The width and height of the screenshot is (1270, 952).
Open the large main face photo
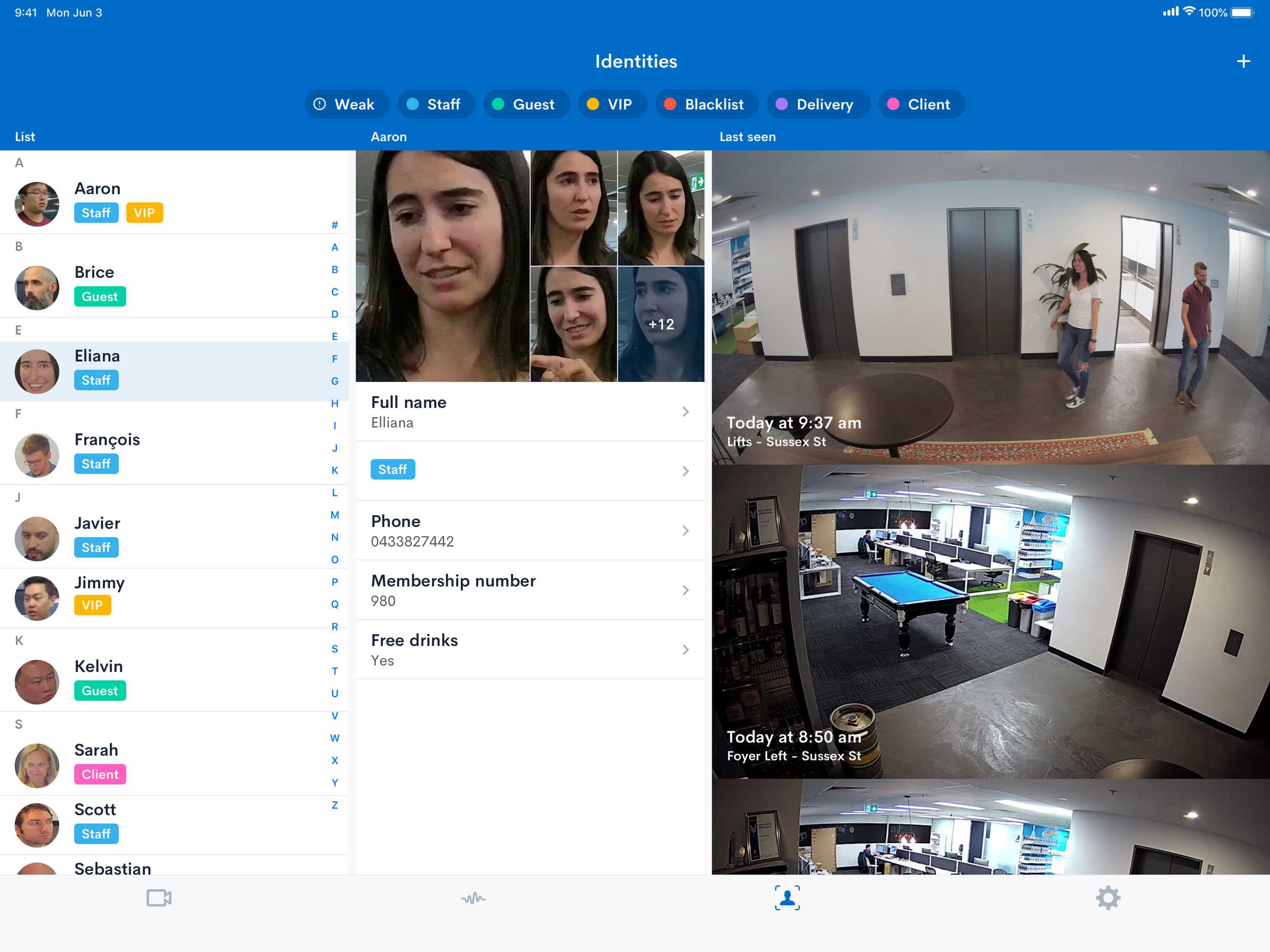443,266
